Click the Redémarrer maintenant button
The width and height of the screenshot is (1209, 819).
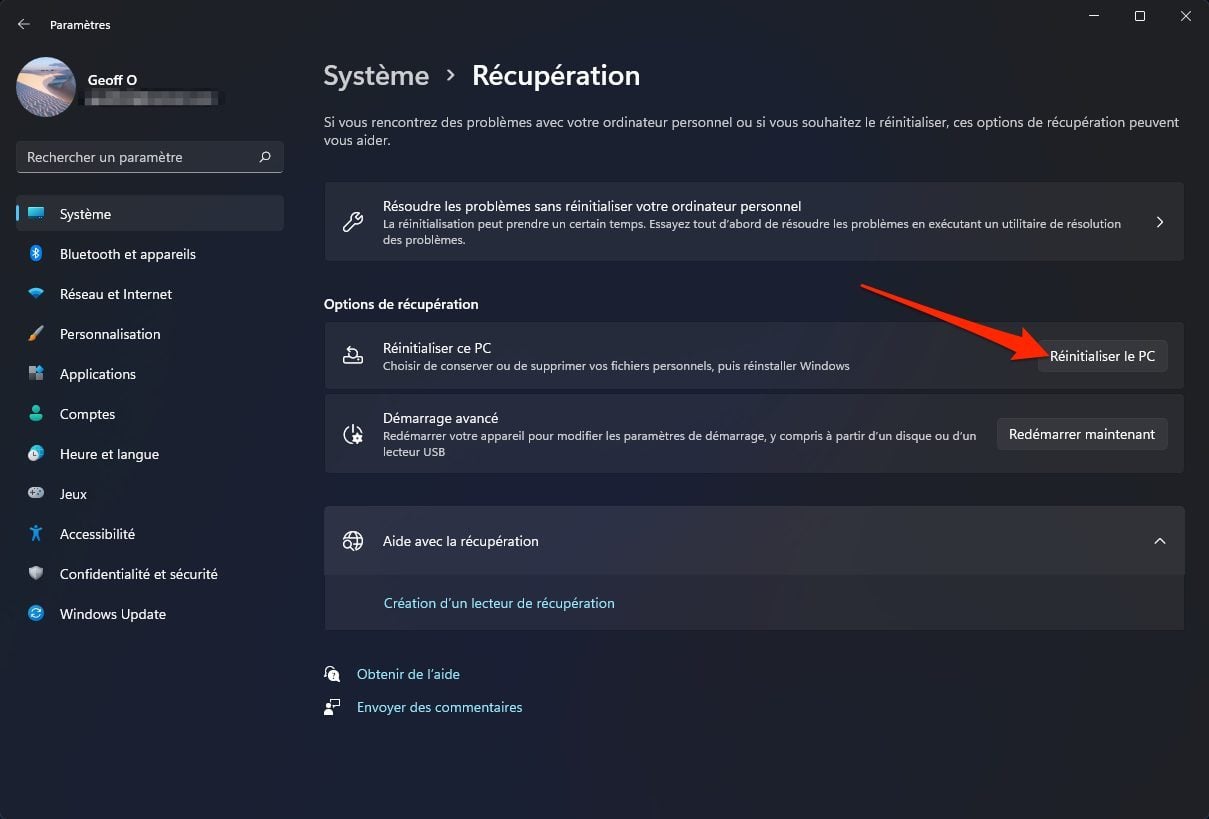click(1082, 434)
